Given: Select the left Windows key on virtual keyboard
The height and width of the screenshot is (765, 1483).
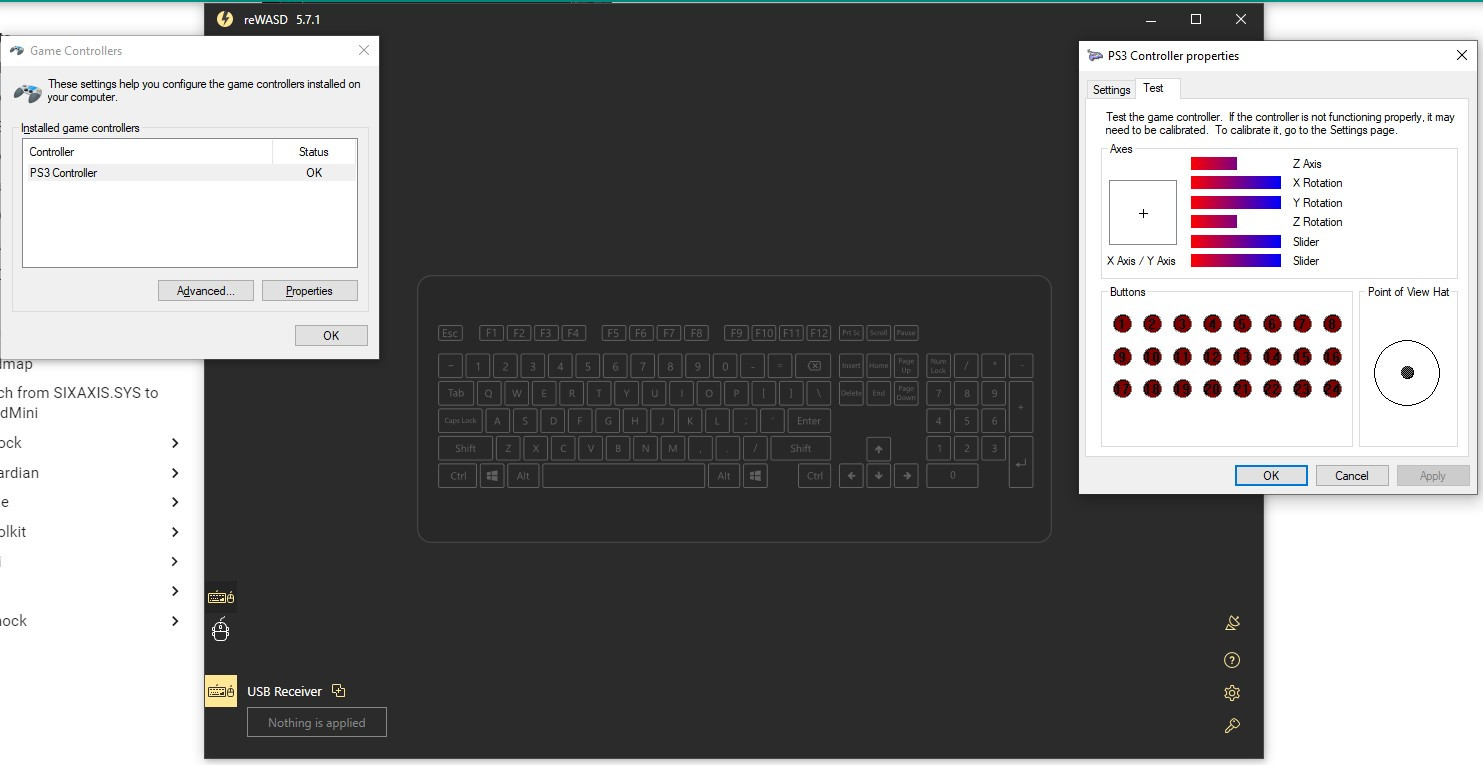Looking at the screenshot, I should point(492,476).
